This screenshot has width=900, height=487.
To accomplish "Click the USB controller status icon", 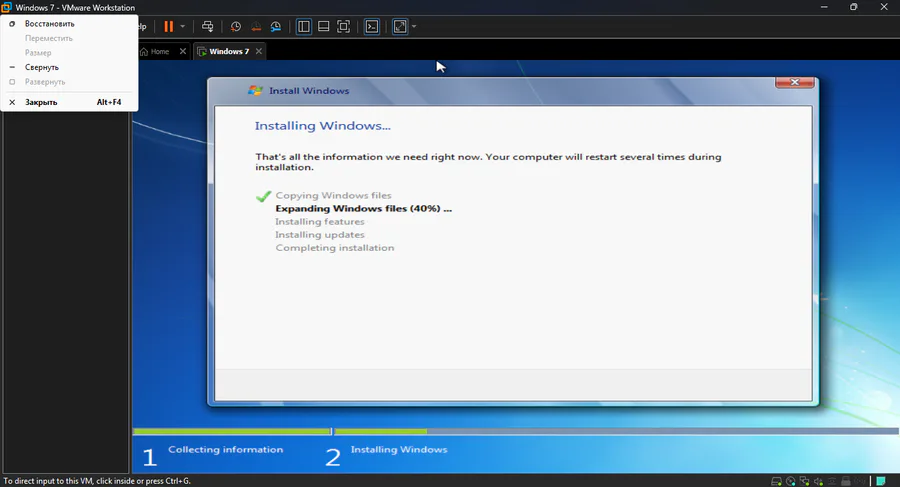I will point(832,481).
